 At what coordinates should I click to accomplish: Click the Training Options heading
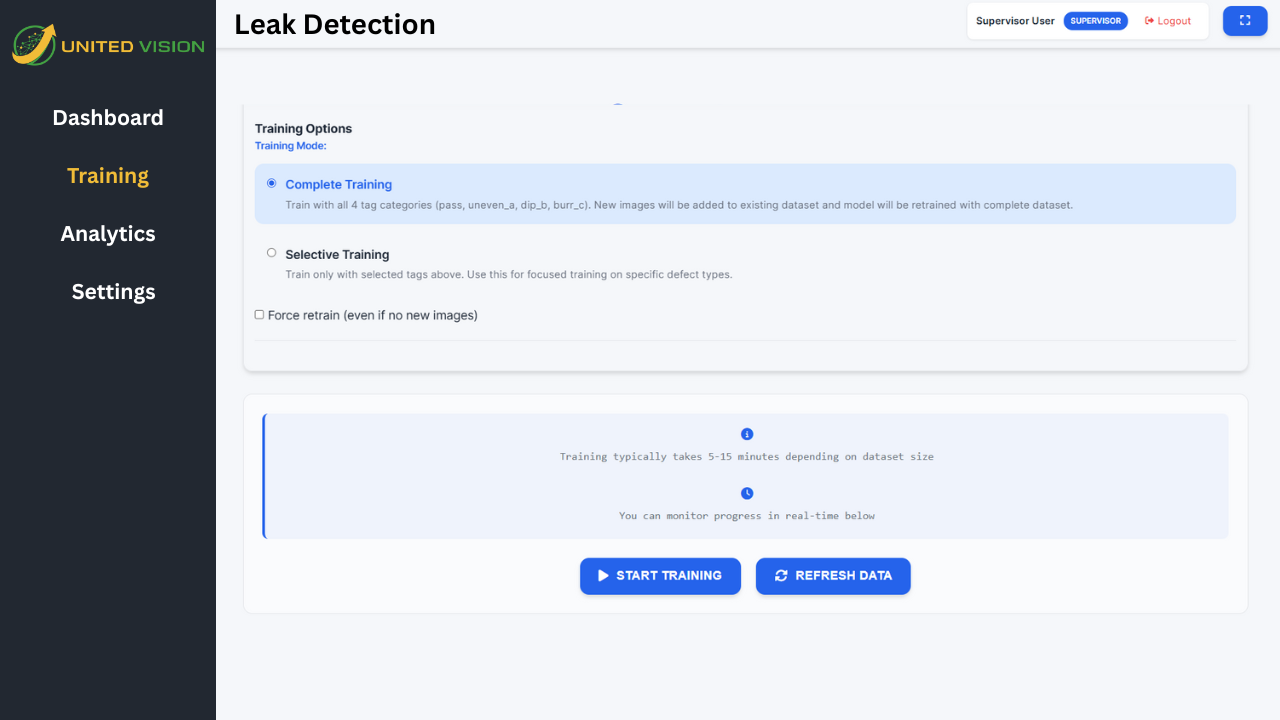coord(303,128)
